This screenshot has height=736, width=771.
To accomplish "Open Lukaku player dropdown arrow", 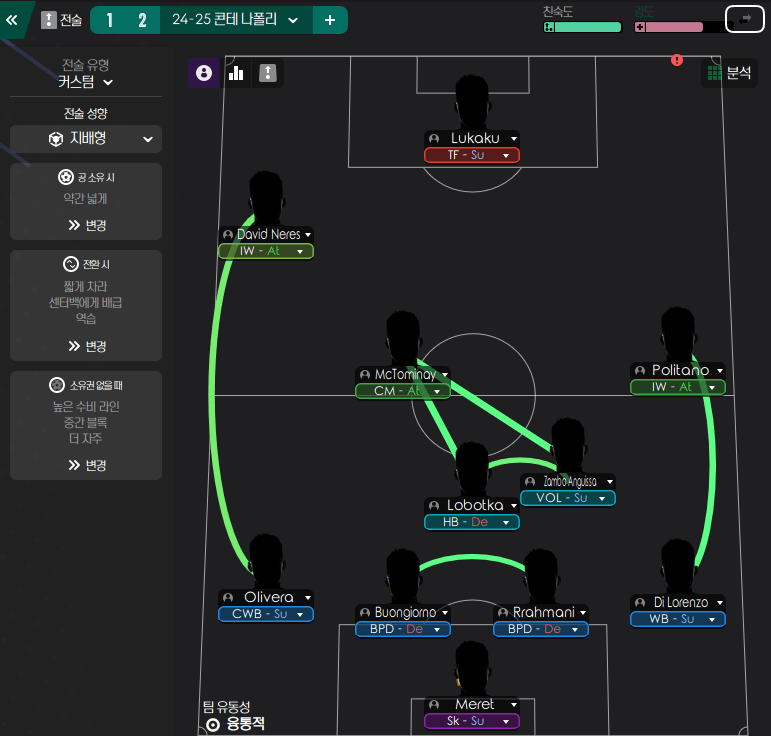I will click(514, 139).
